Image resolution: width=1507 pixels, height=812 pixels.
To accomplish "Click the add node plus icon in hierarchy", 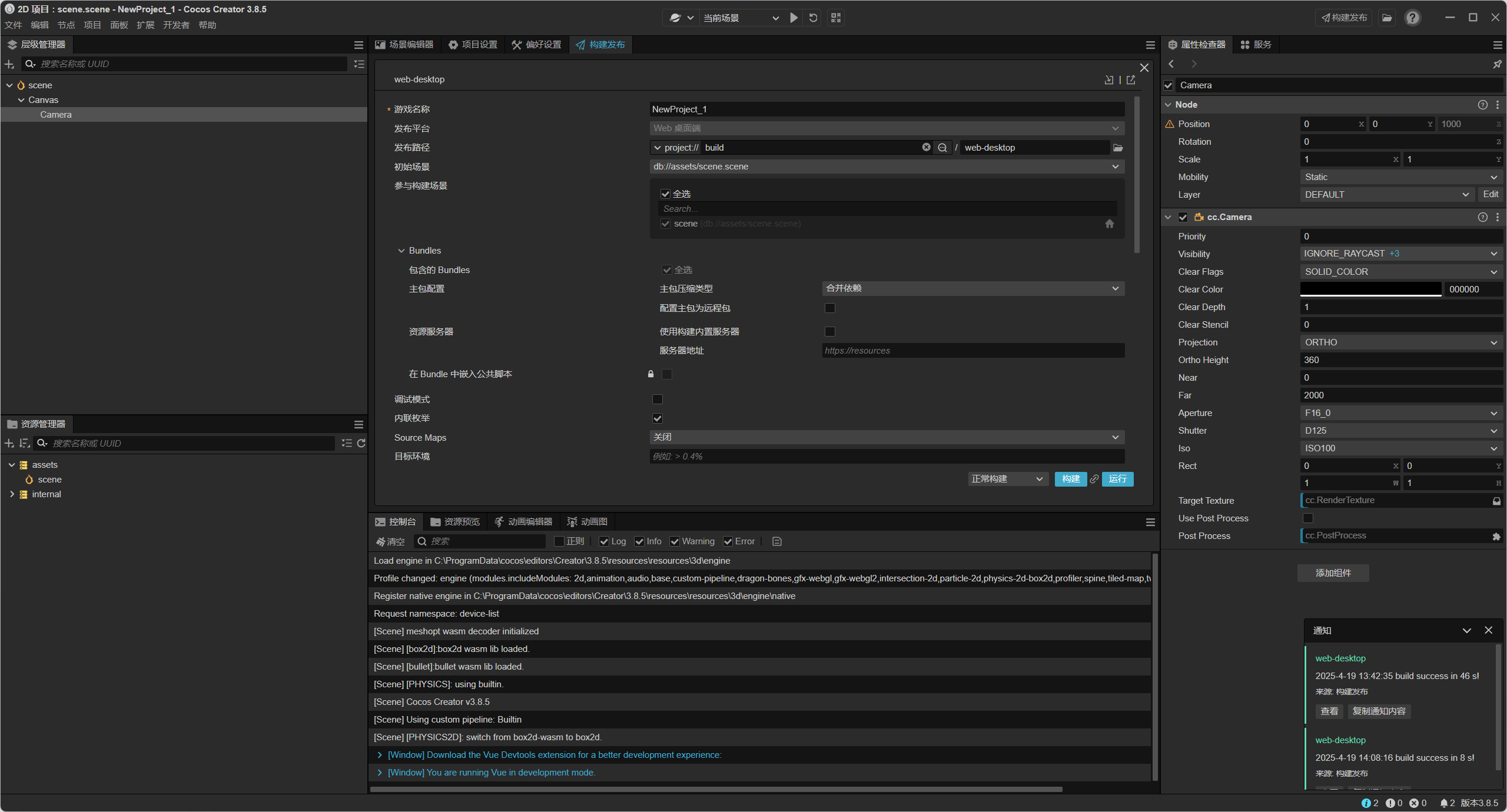I will click(x=9, y=64).
